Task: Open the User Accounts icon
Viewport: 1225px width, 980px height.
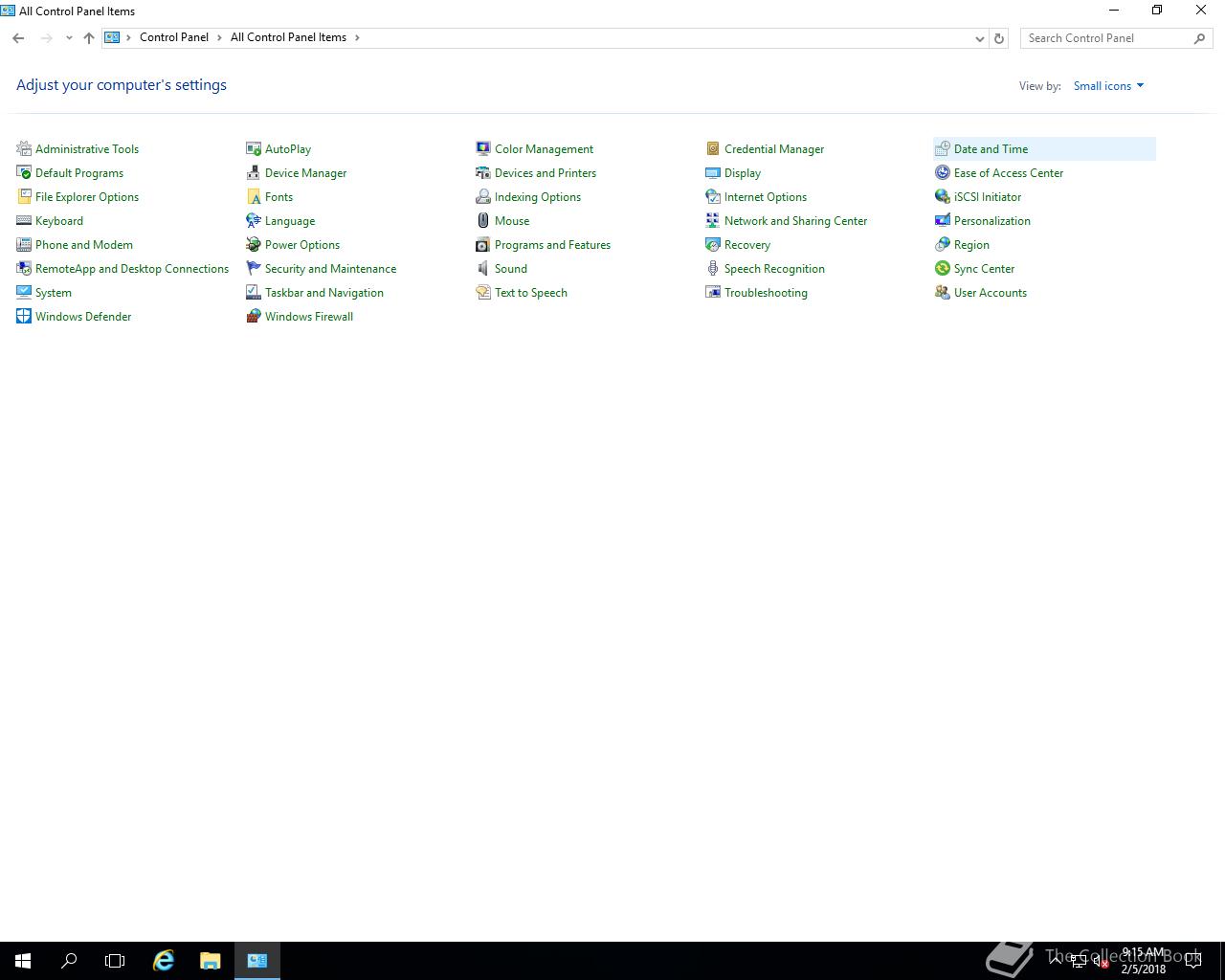Action: click(943, 292)
